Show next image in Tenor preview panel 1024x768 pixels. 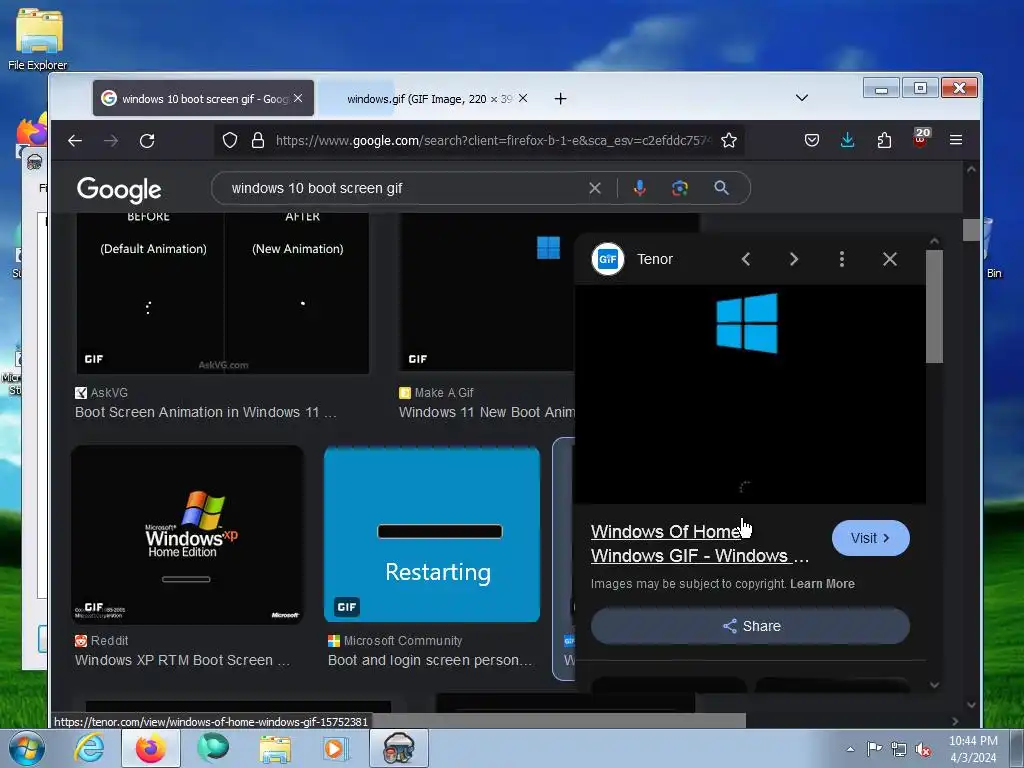tap(794, 259)
